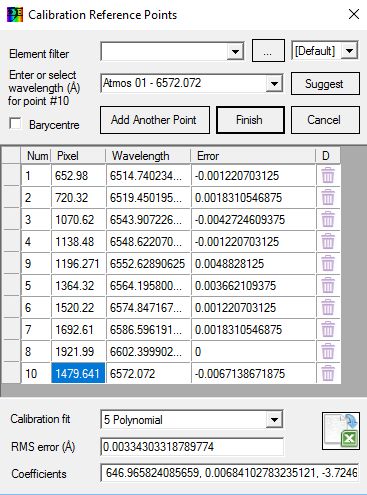Image resolution: width=367 pixels, height=495 pixels.
Task: Select wavelength cell 6514.740234...
Action: pyautogui.click(x=148, y=175)
